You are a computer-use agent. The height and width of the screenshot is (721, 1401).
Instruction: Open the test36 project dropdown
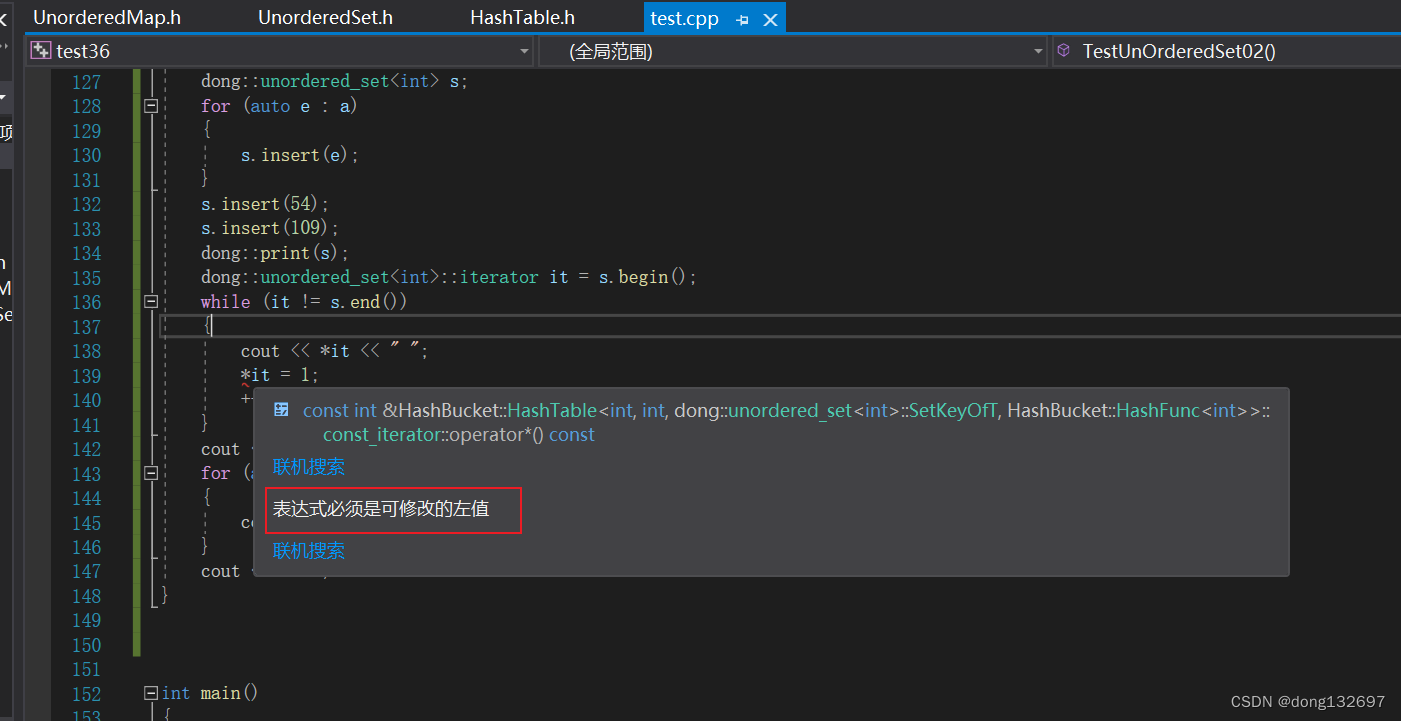(x=525, y=51)
